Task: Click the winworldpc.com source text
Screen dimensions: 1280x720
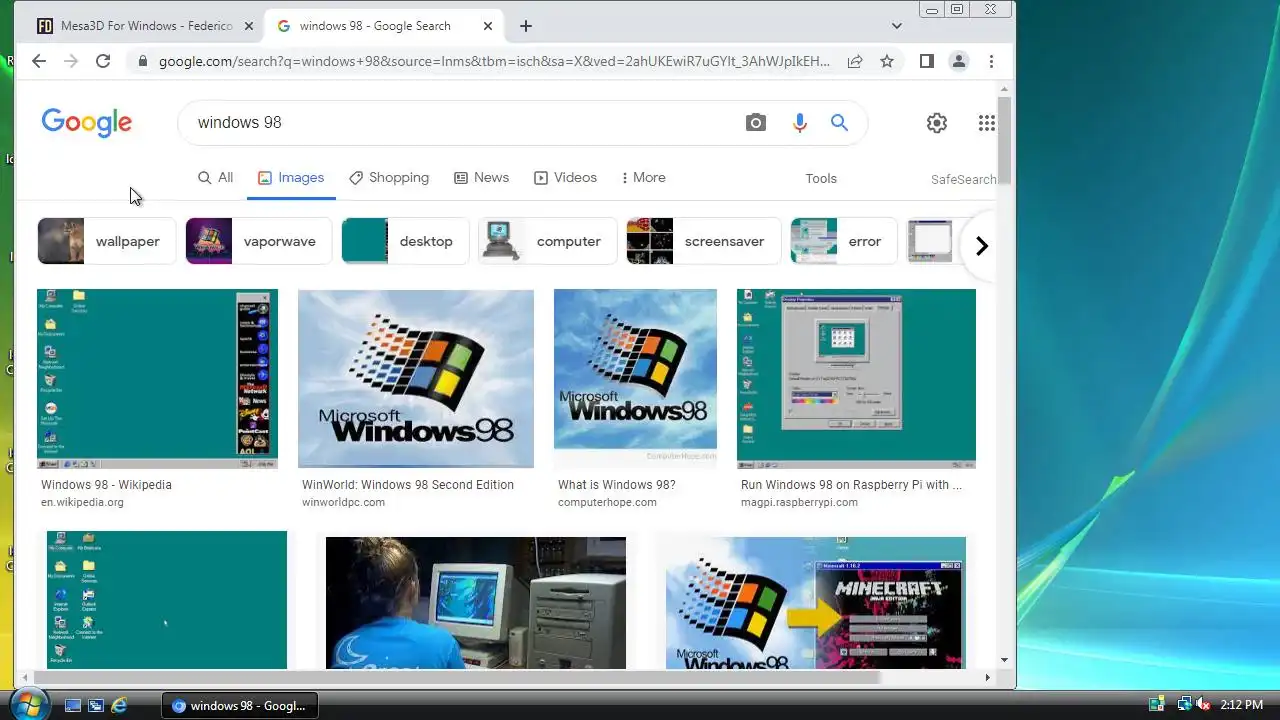Action: [x=343, y=502]
